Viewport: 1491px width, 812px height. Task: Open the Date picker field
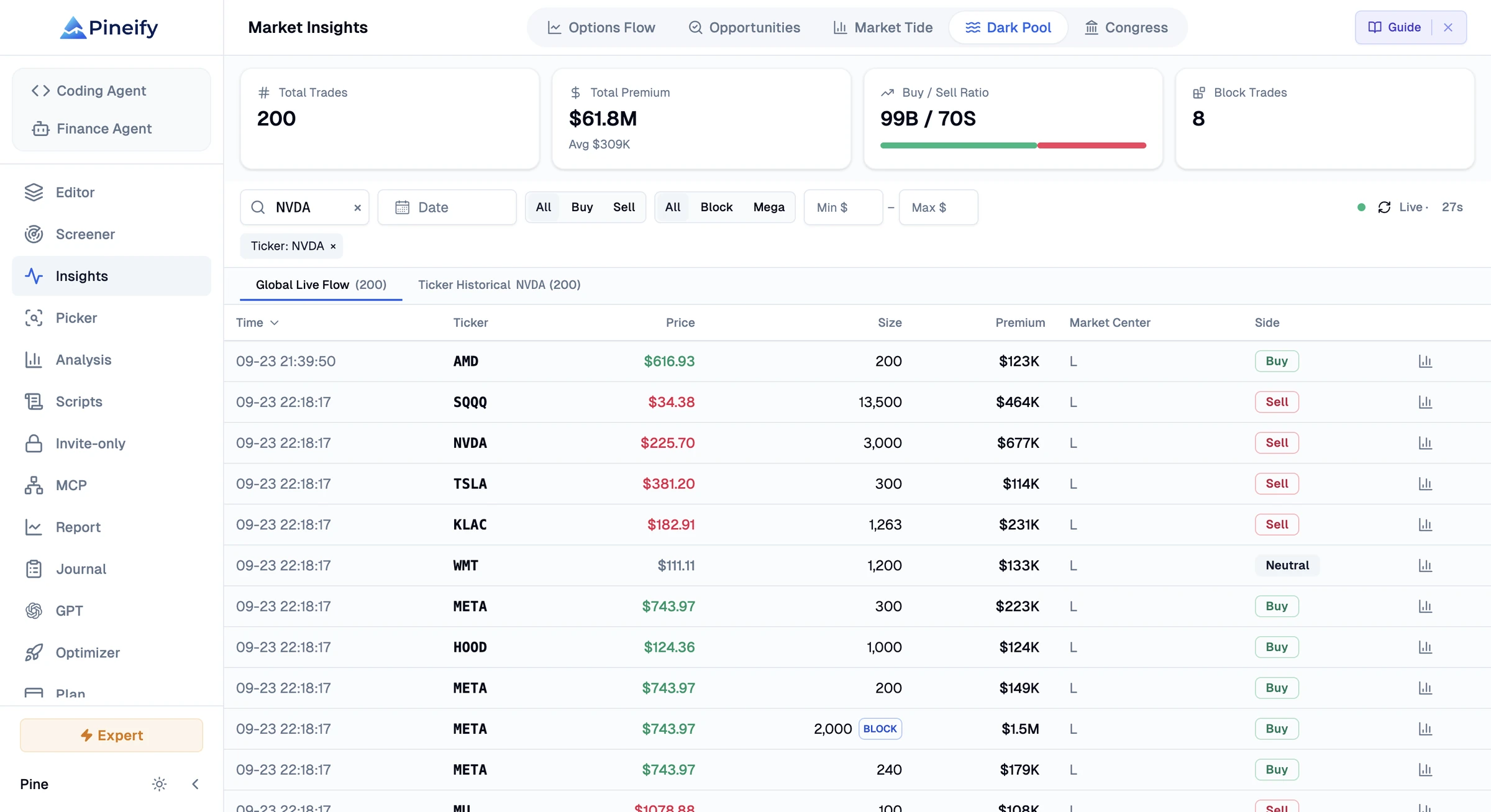[x=447, y=208]
